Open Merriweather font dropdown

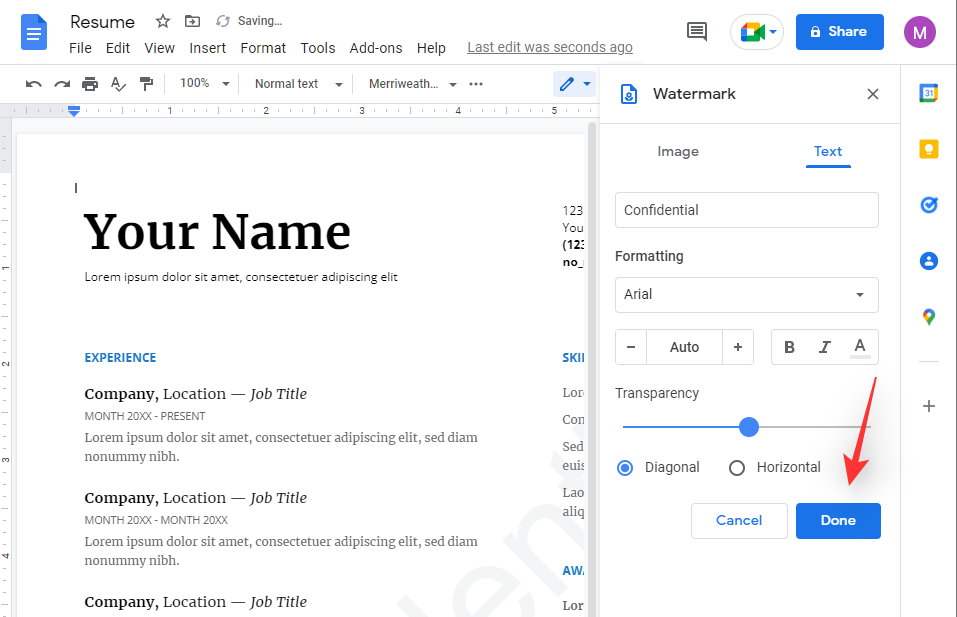click(x=412, y=84)
